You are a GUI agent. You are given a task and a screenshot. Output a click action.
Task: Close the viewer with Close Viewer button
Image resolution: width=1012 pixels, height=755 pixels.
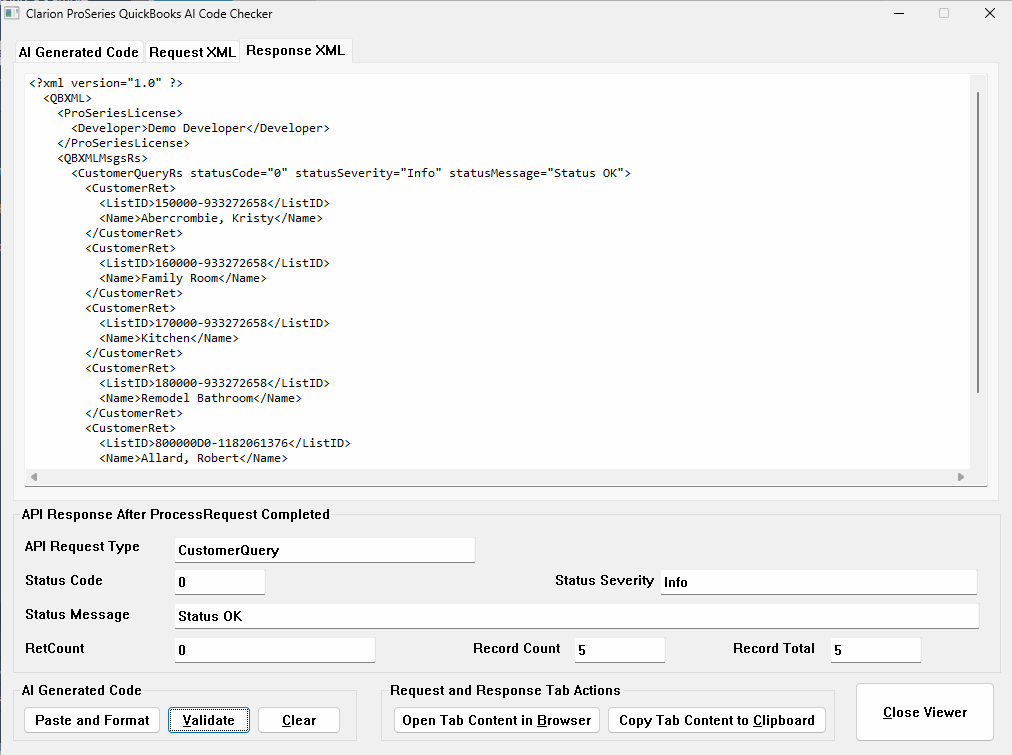click(924, 712)
